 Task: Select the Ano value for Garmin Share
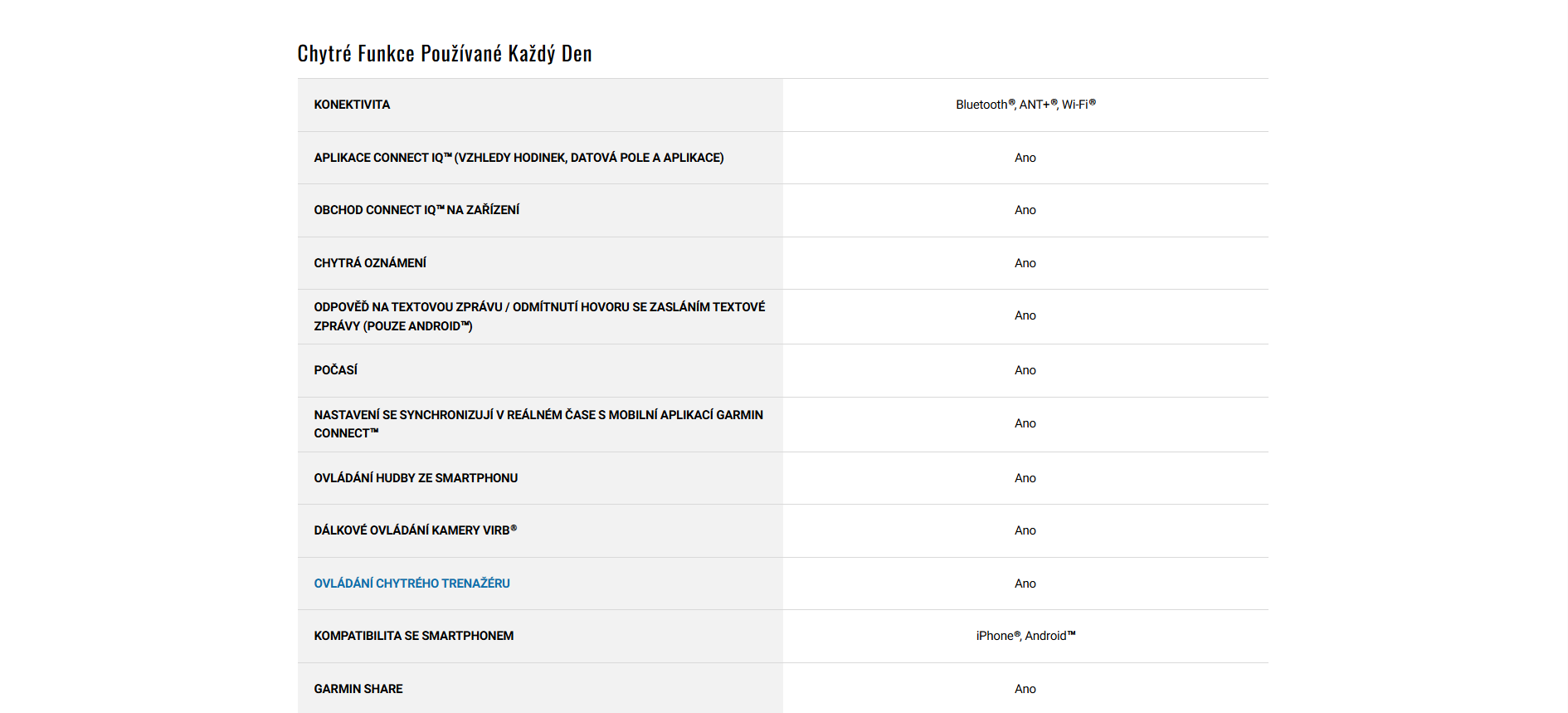point(1025,689)
